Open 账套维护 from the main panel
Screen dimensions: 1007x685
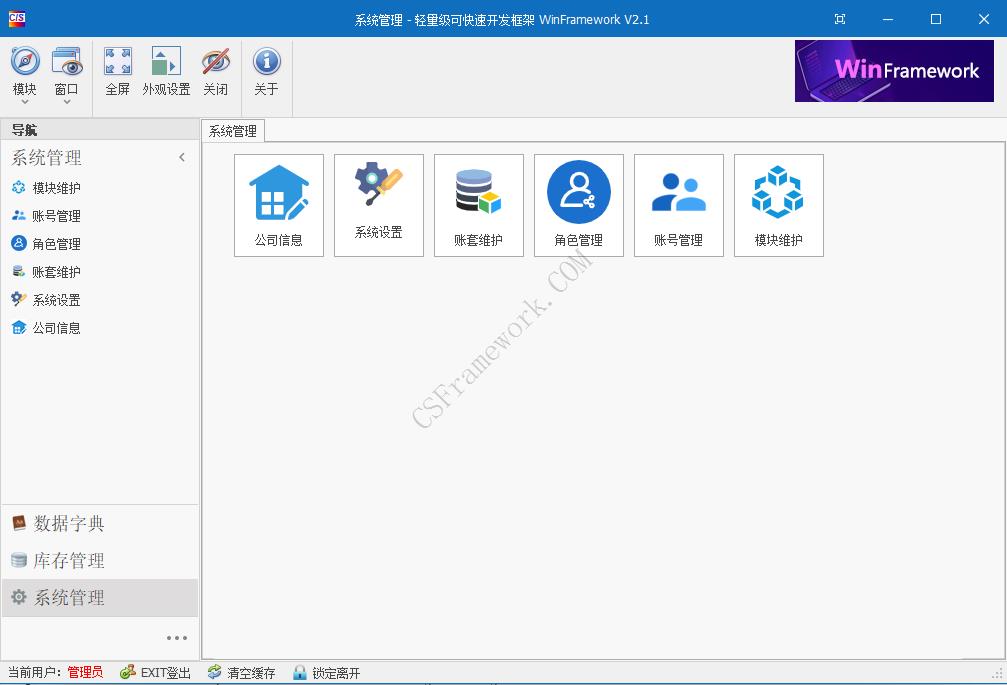(x=478, y=205)
